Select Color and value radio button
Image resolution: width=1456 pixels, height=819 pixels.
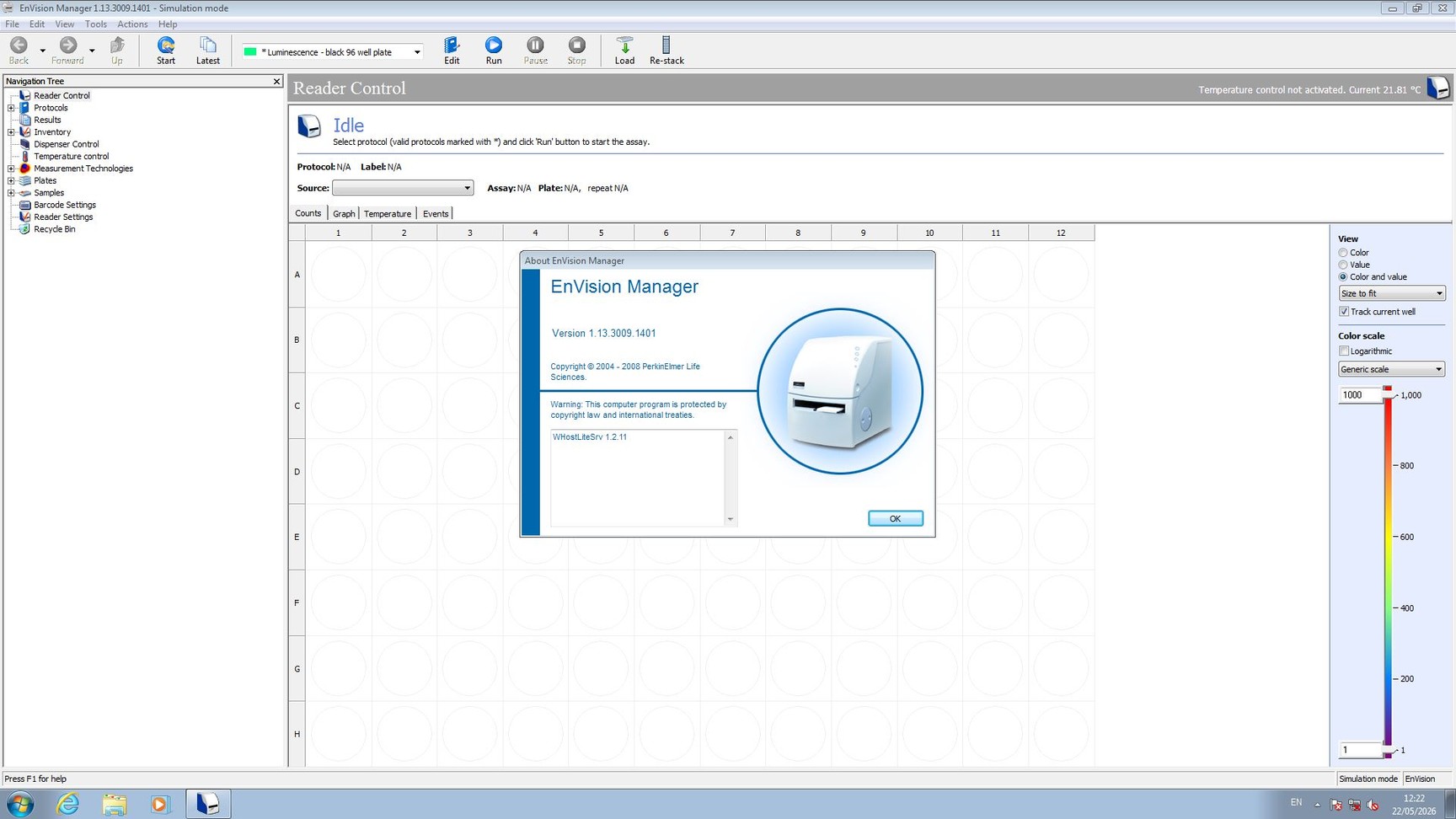coord(1343,276)
